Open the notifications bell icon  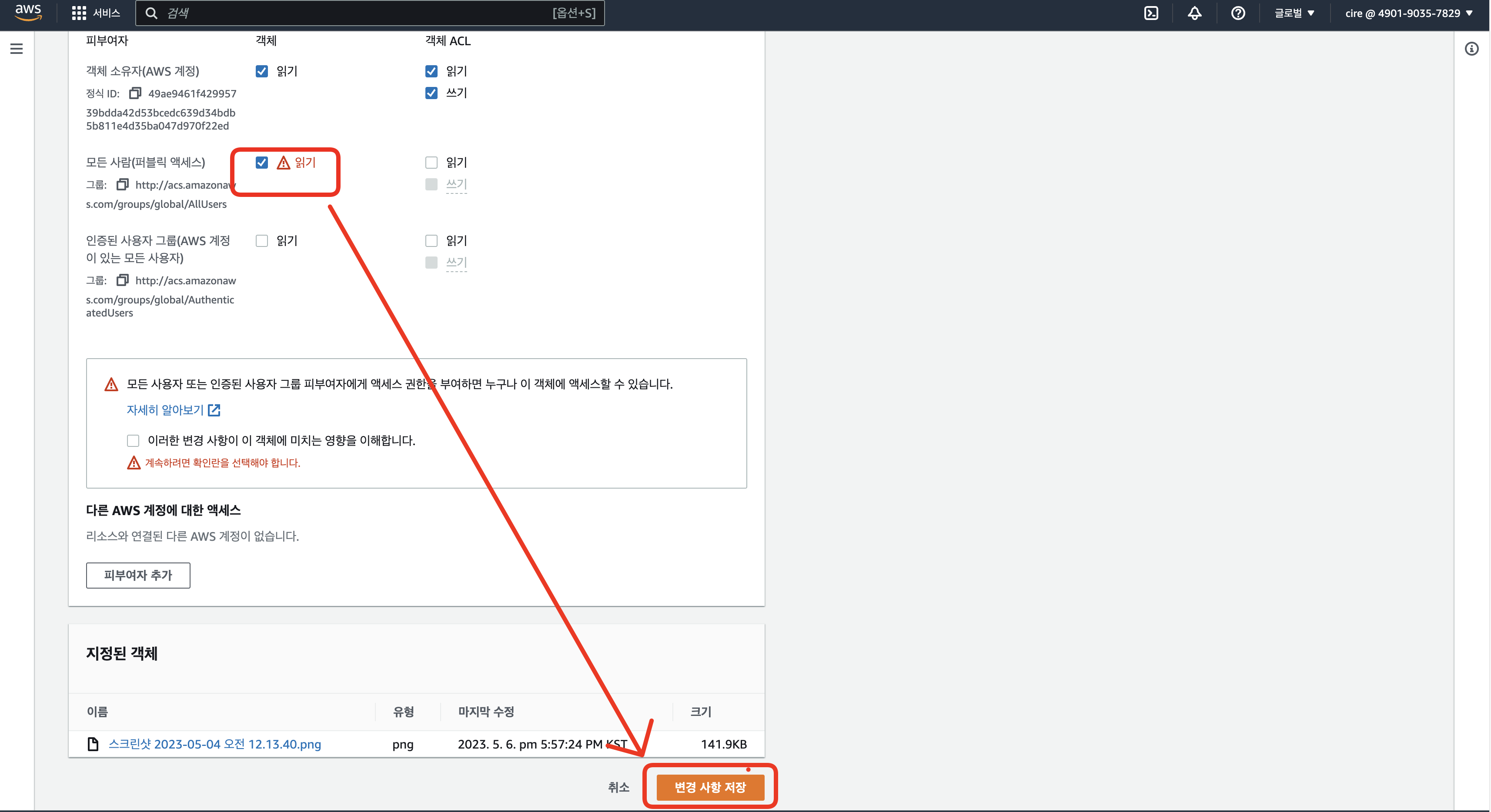tap(1194, 13)
